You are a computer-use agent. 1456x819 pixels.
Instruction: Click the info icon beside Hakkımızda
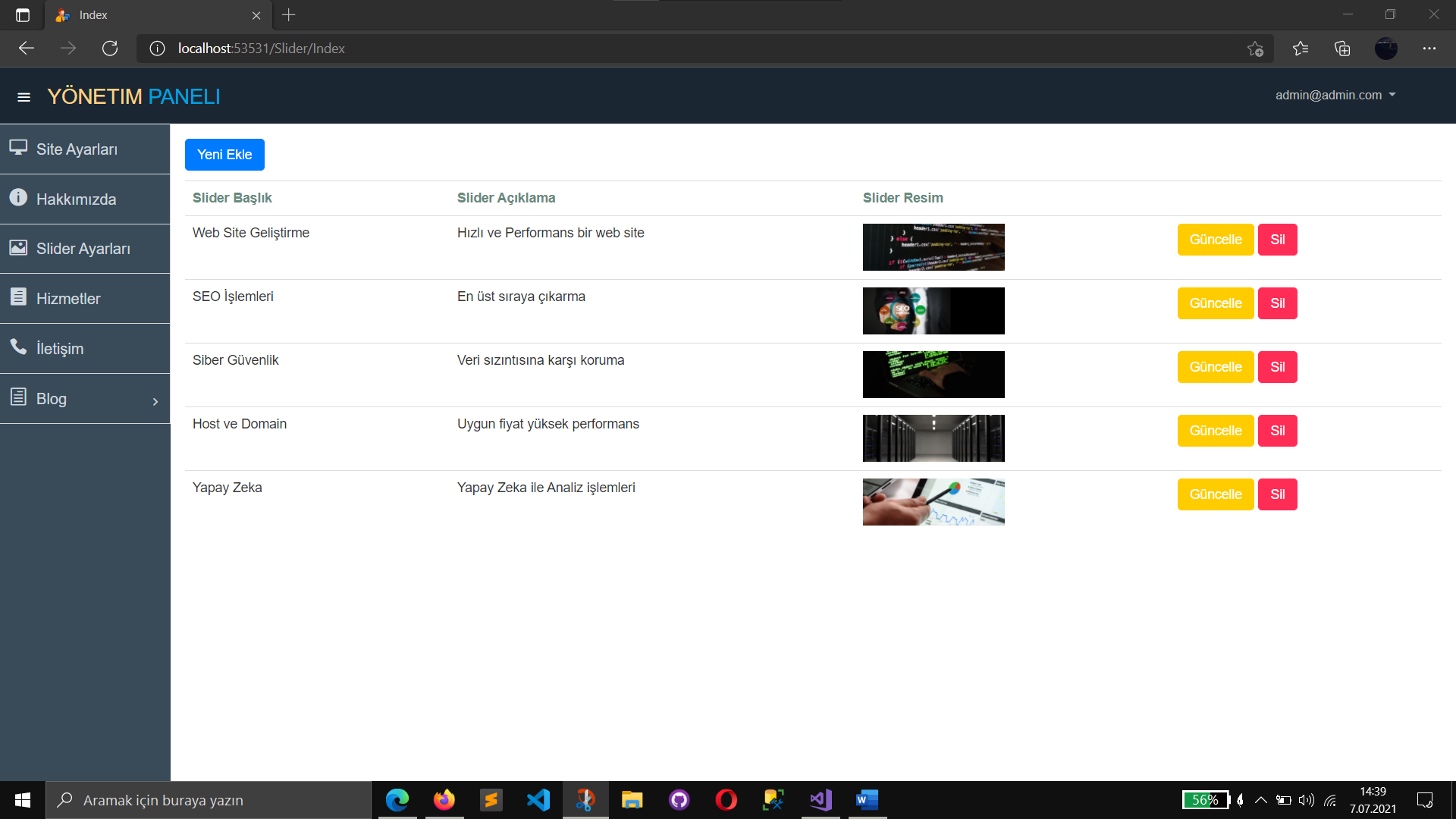tap(18, 197)
